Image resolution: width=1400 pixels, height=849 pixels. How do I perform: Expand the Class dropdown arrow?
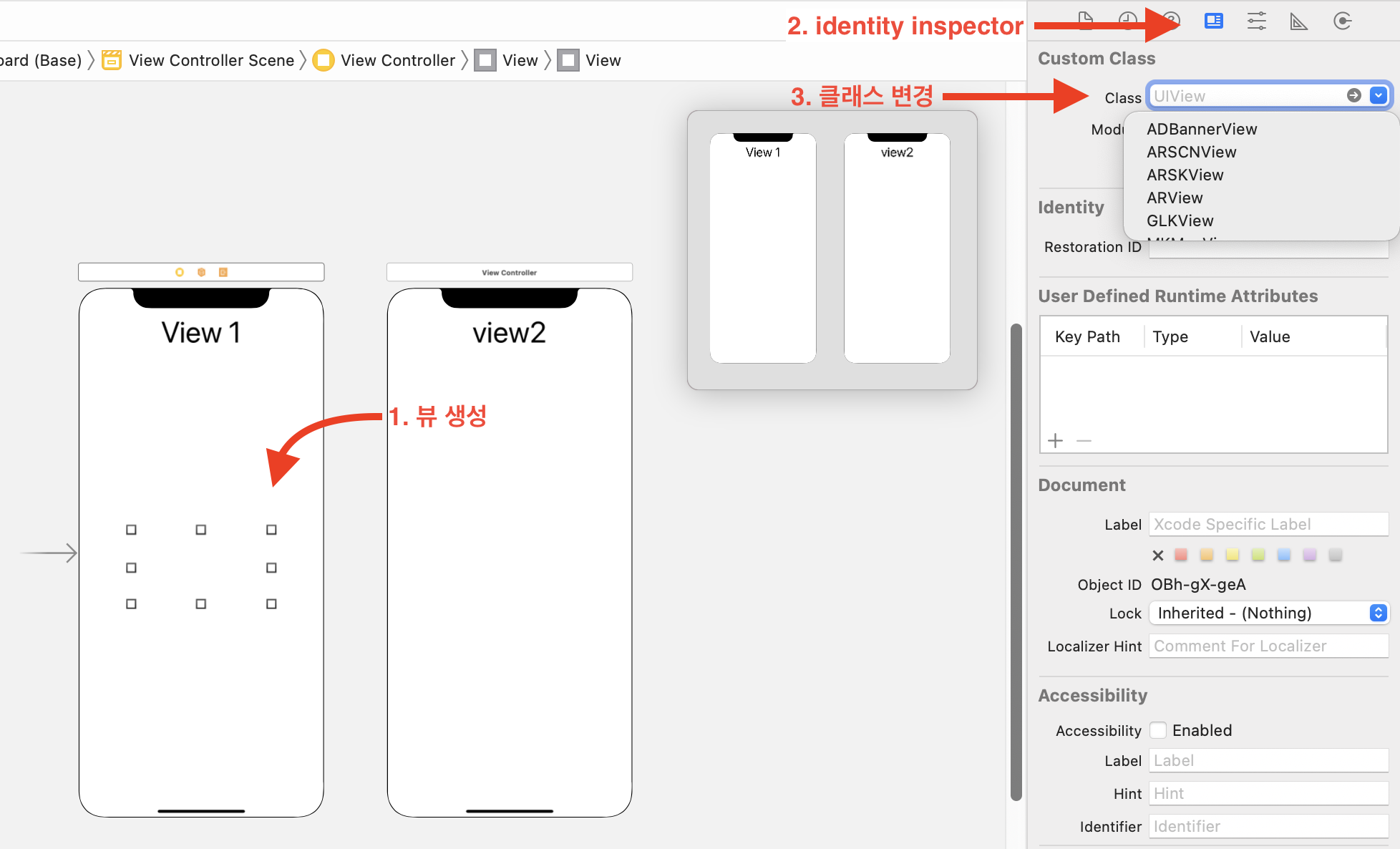(1378, 96)
